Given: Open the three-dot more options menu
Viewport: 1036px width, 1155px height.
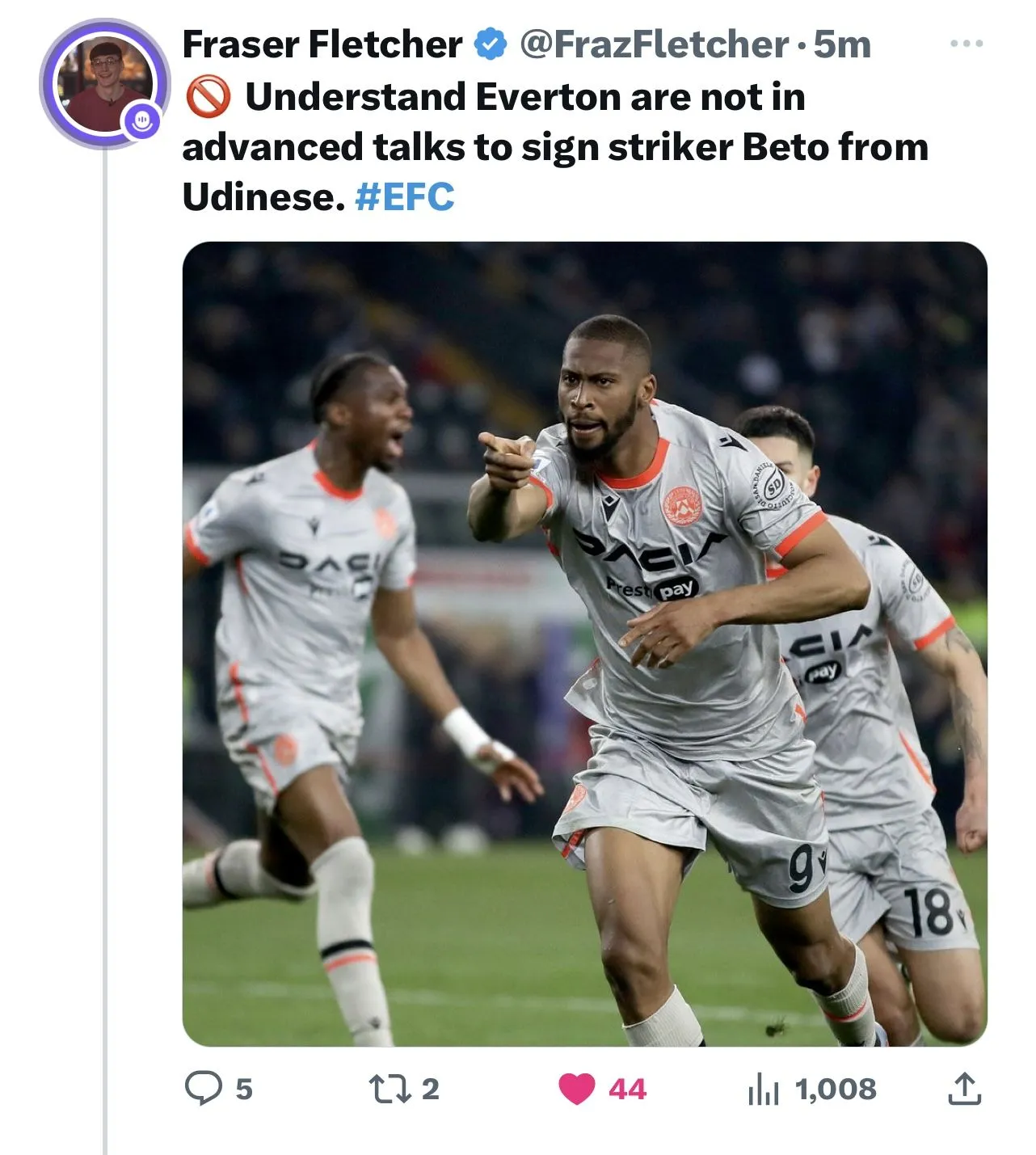Looking at the screenshot, I should 967,44.
